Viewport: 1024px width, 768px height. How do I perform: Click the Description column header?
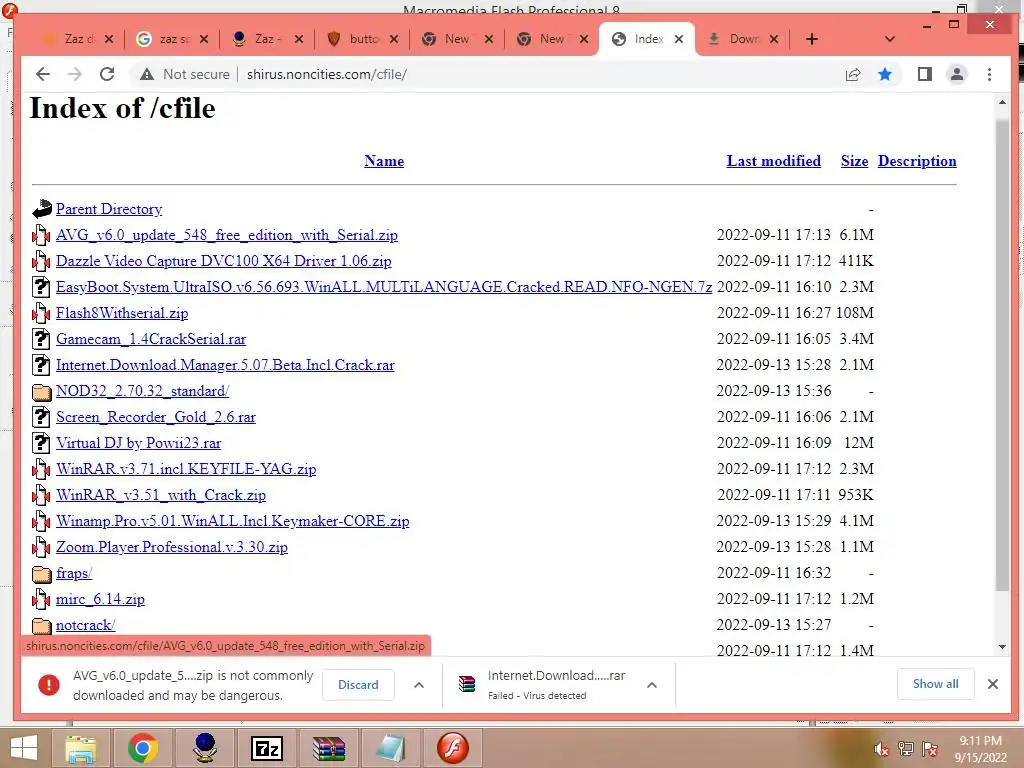pyautogui.click(x=917, y=161)
